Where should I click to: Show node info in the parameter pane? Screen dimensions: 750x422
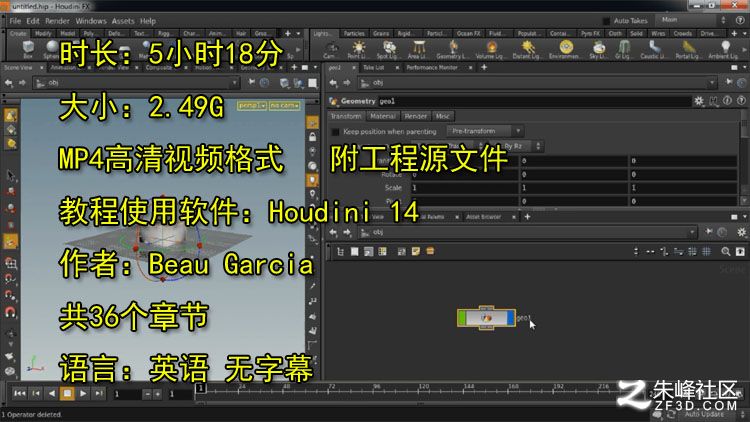pyautogui.click(x=727, y=100)
